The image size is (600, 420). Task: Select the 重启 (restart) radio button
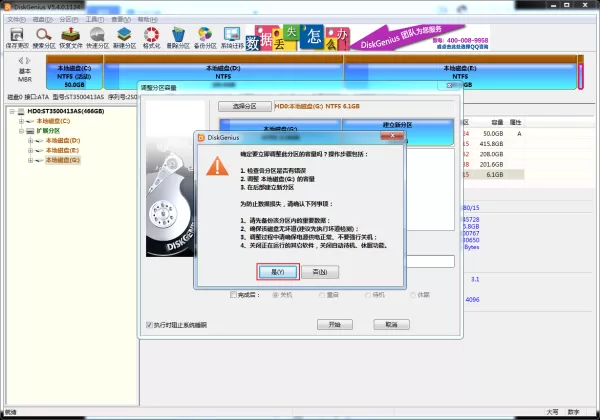pos(322,295)
